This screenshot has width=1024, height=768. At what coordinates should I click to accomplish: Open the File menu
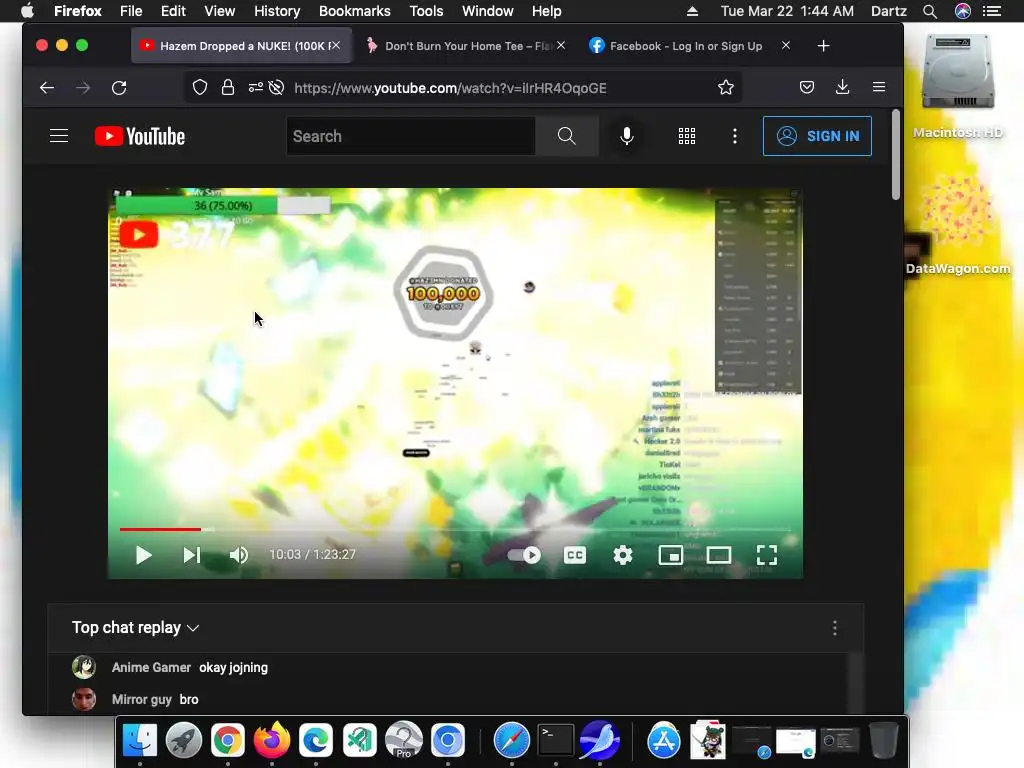131,11
